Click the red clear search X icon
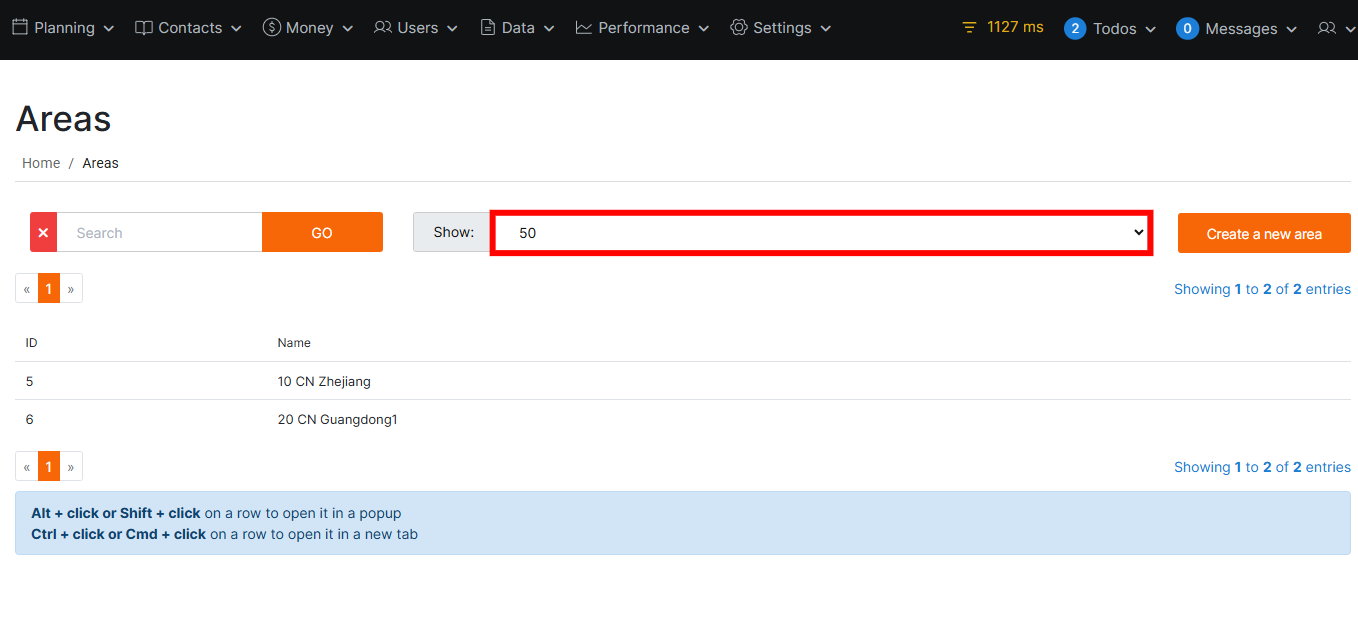The width and height of the screenshot is (1358, 630). click(43, 232)
